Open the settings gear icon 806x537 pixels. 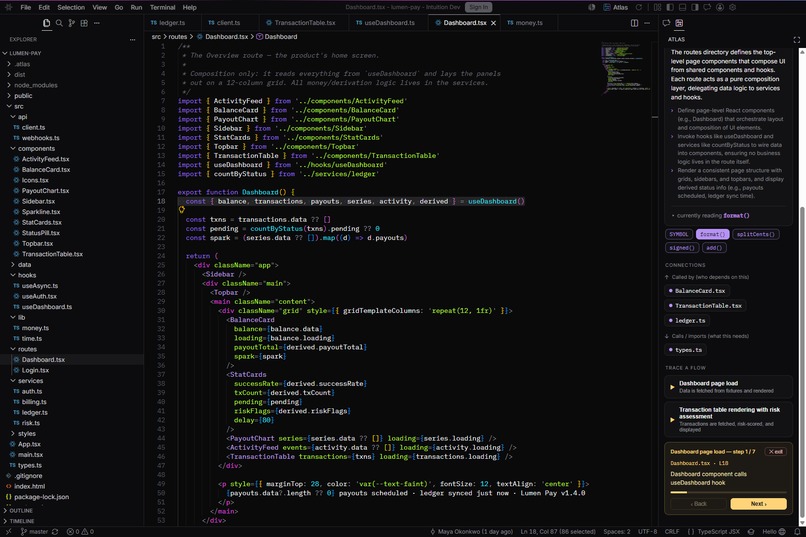[732, 7]
